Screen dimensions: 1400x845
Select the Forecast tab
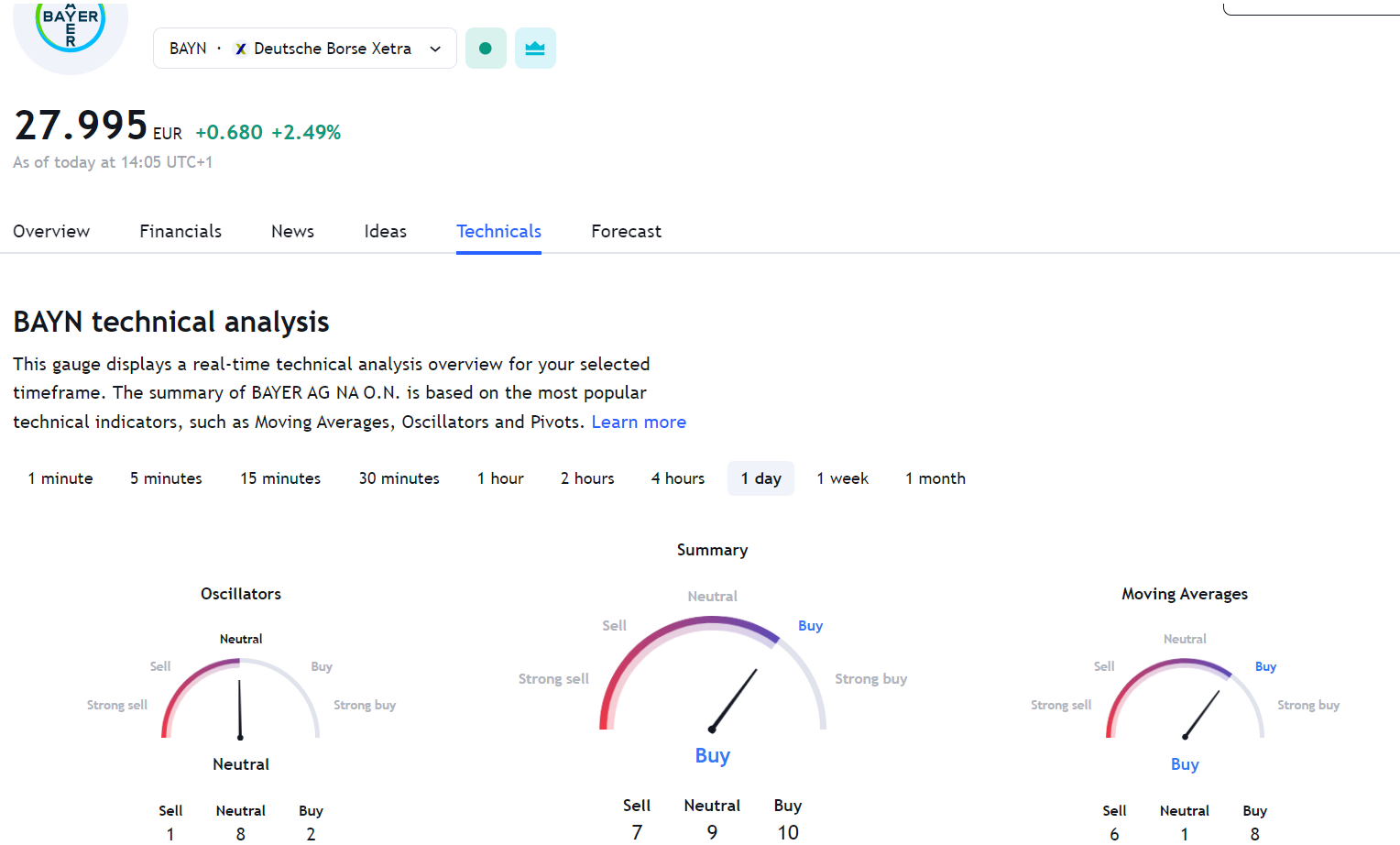point(626,231)
